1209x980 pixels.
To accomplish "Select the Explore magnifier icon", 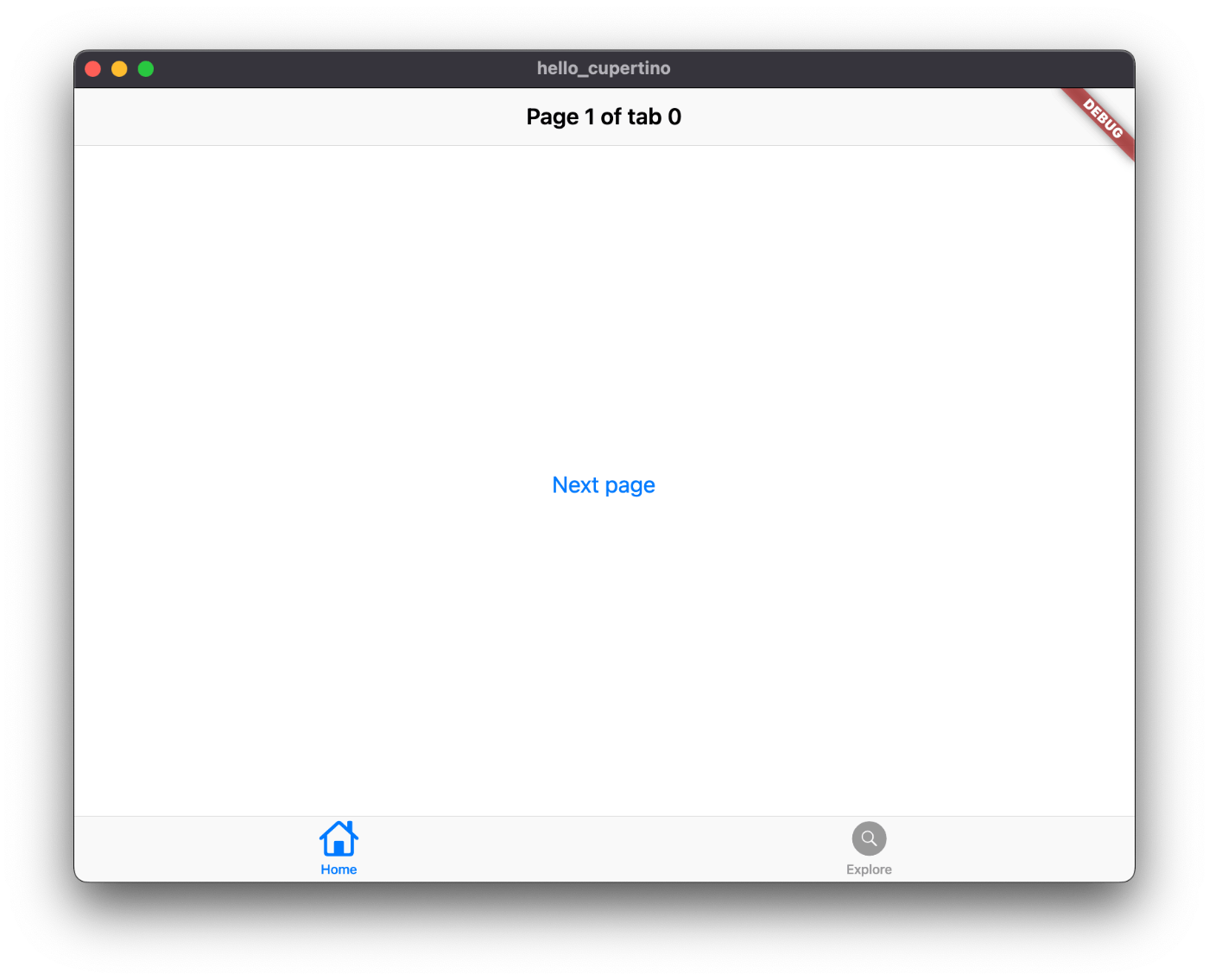I will tap(869, 838).
